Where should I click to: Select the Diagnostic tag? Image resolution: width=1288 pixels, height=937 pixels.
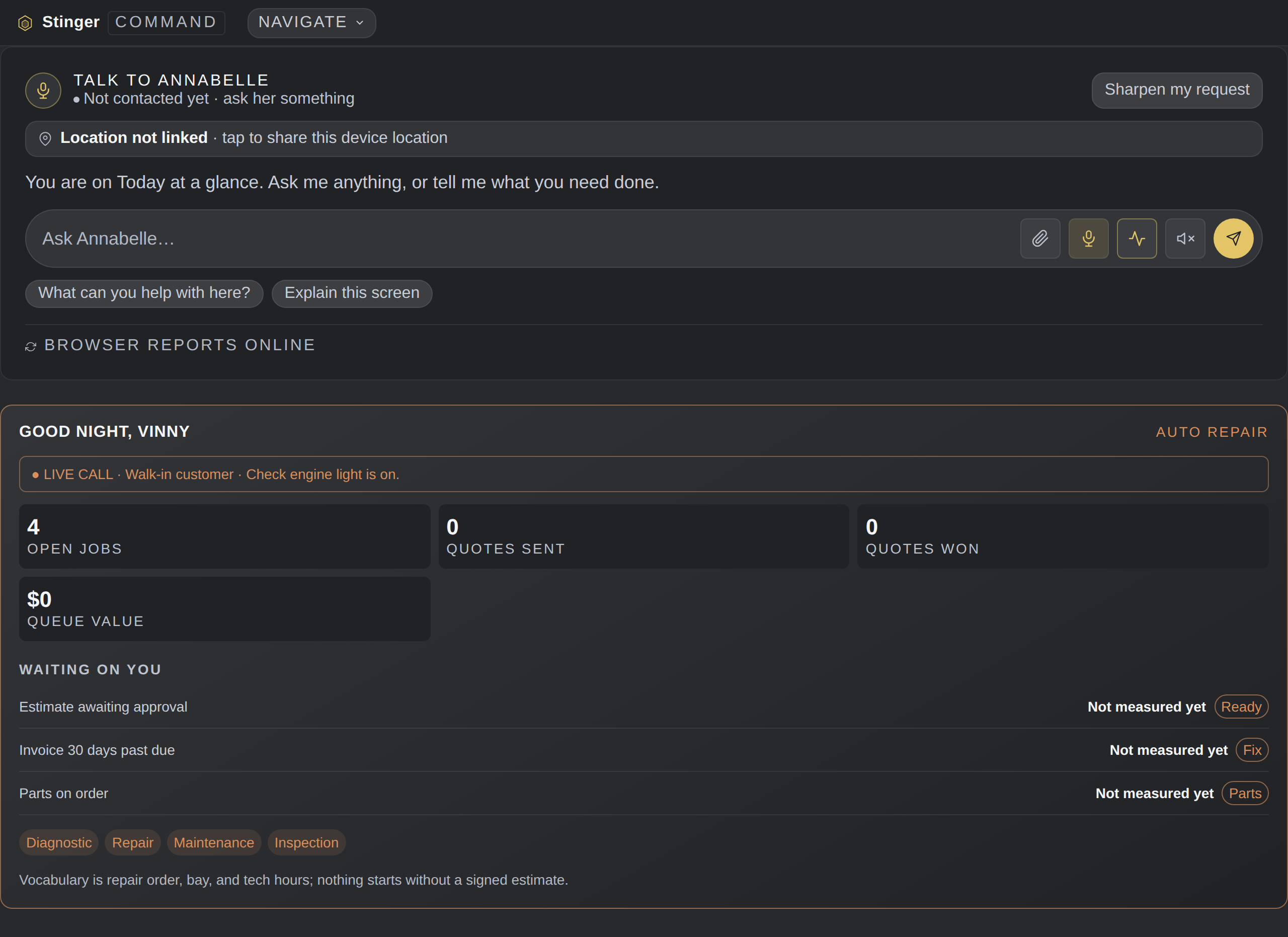pyautogui.click(x=59, y=843)
